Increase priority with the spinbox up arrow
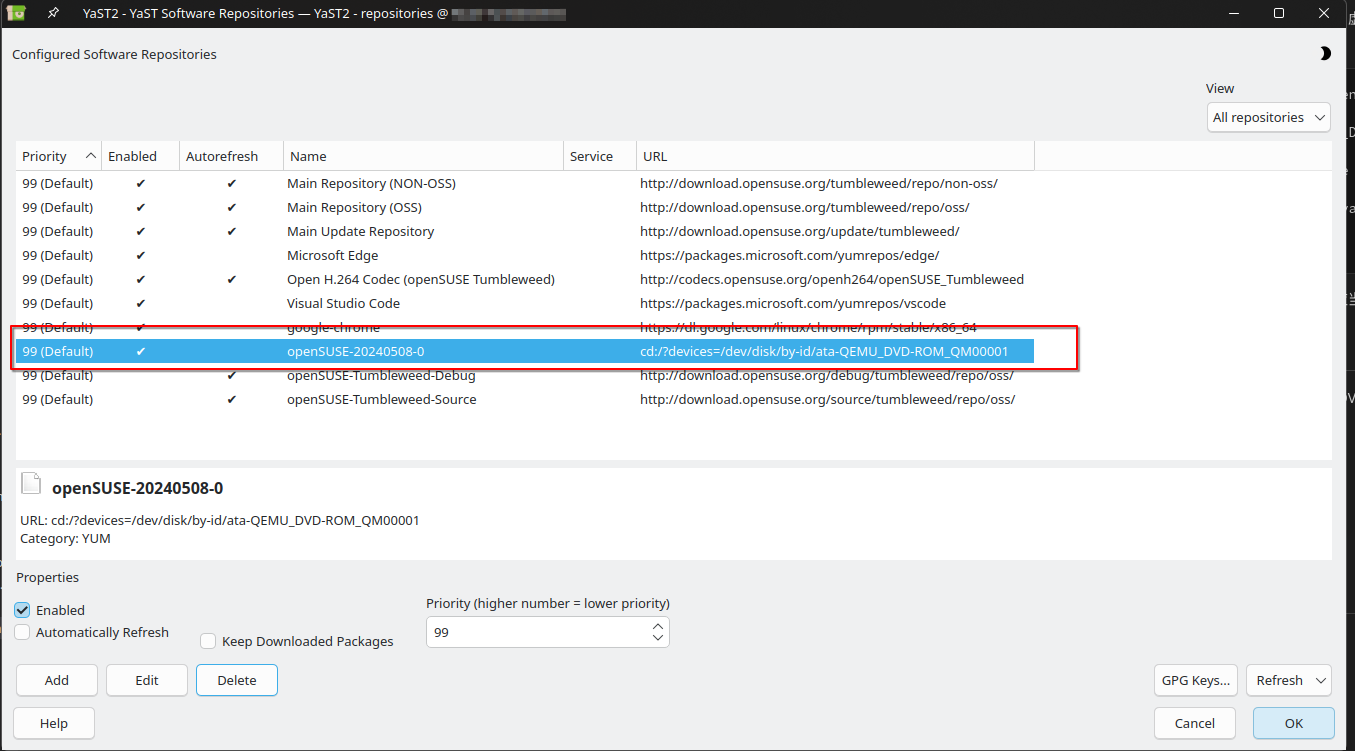Screen dimensions: 1355x751 657,626
